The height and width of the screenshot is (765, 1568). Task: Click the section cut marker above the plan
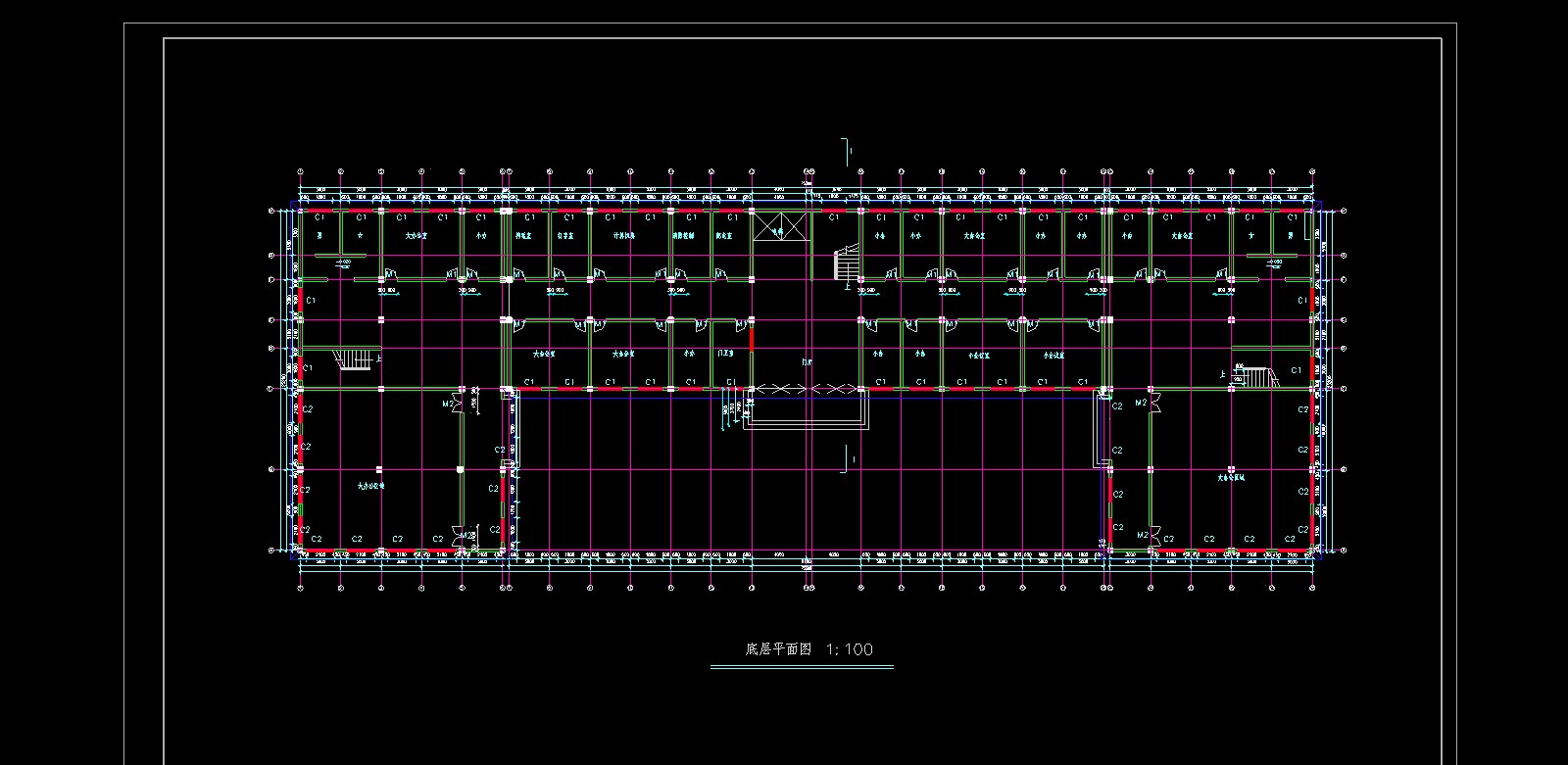(x=846, y=150)
